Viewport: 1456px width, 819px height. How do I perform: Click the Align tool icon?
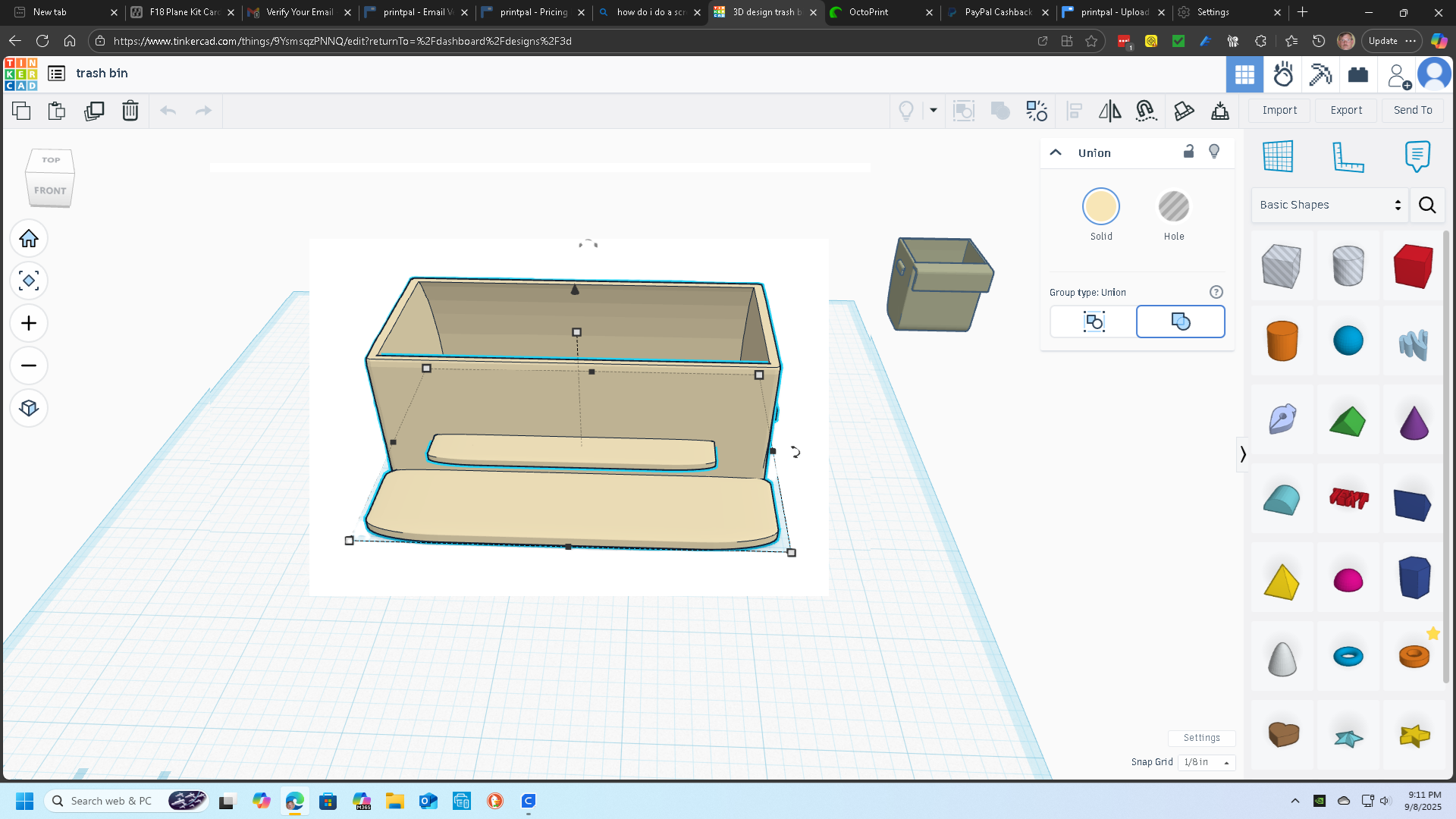1074,111
